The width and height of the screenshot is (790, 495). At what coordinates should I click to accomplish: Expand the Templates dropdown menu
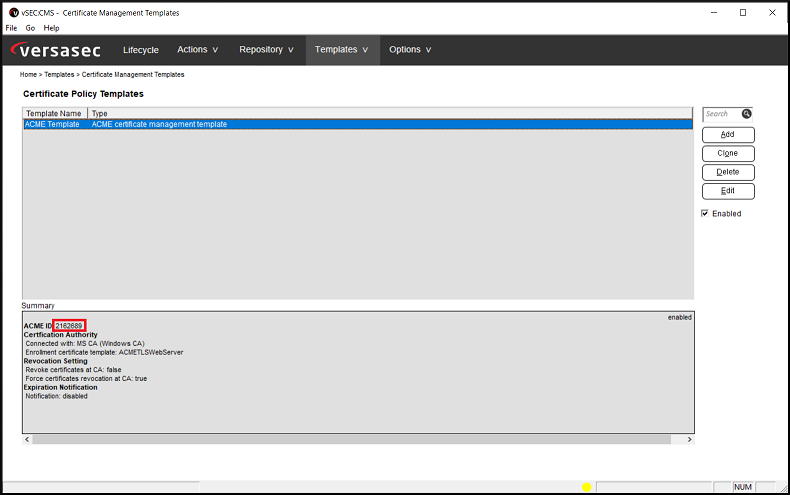342,49
